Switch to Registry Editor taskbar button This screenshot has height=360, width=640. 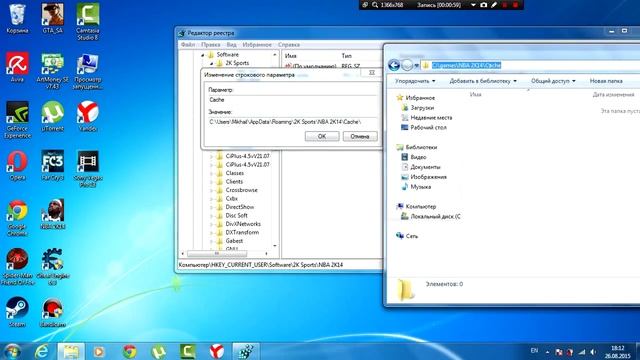point(246,351)
